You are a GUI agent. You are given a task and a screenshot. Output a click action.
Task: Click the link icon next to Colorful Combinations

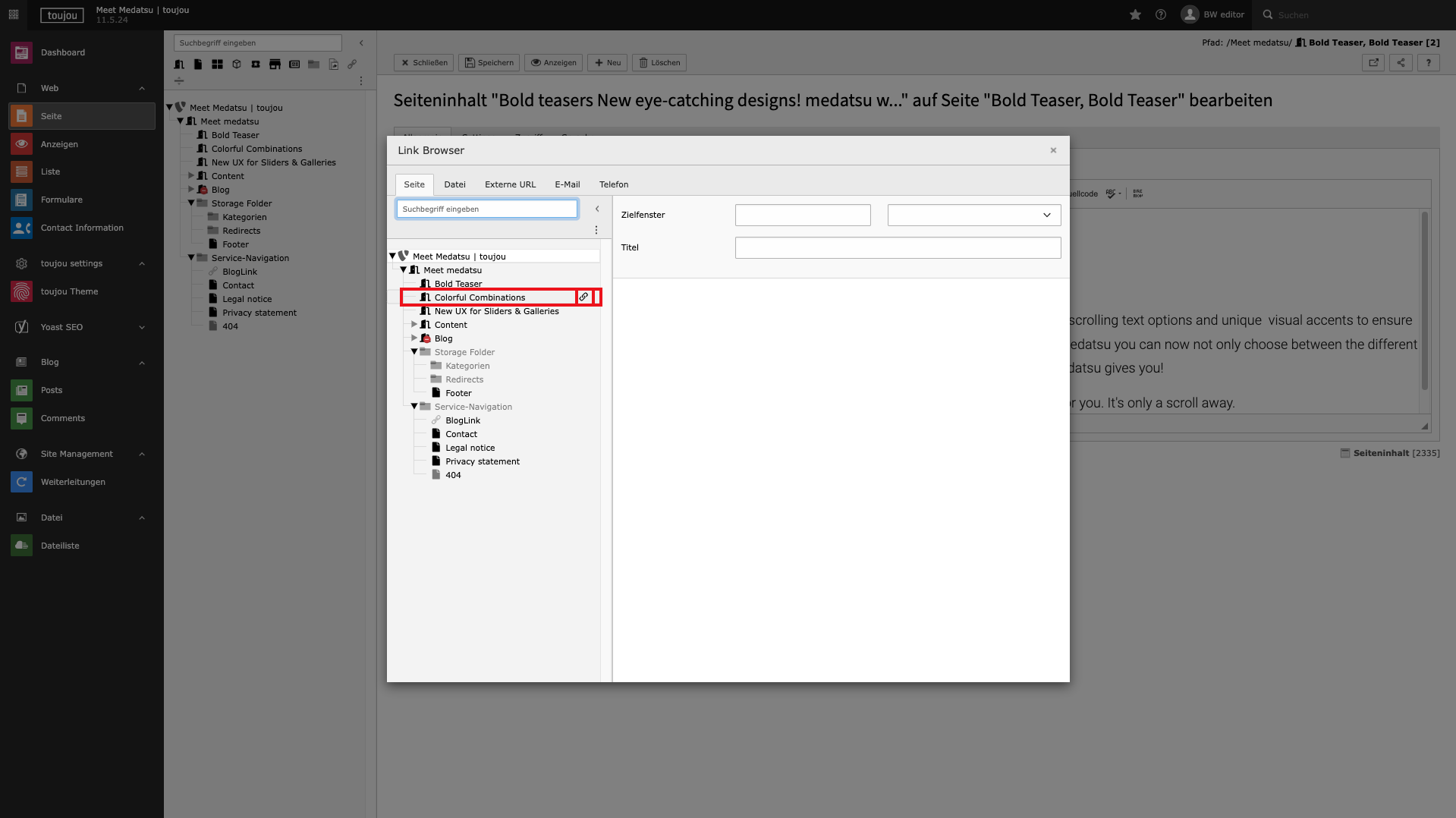tap(583, 297)
